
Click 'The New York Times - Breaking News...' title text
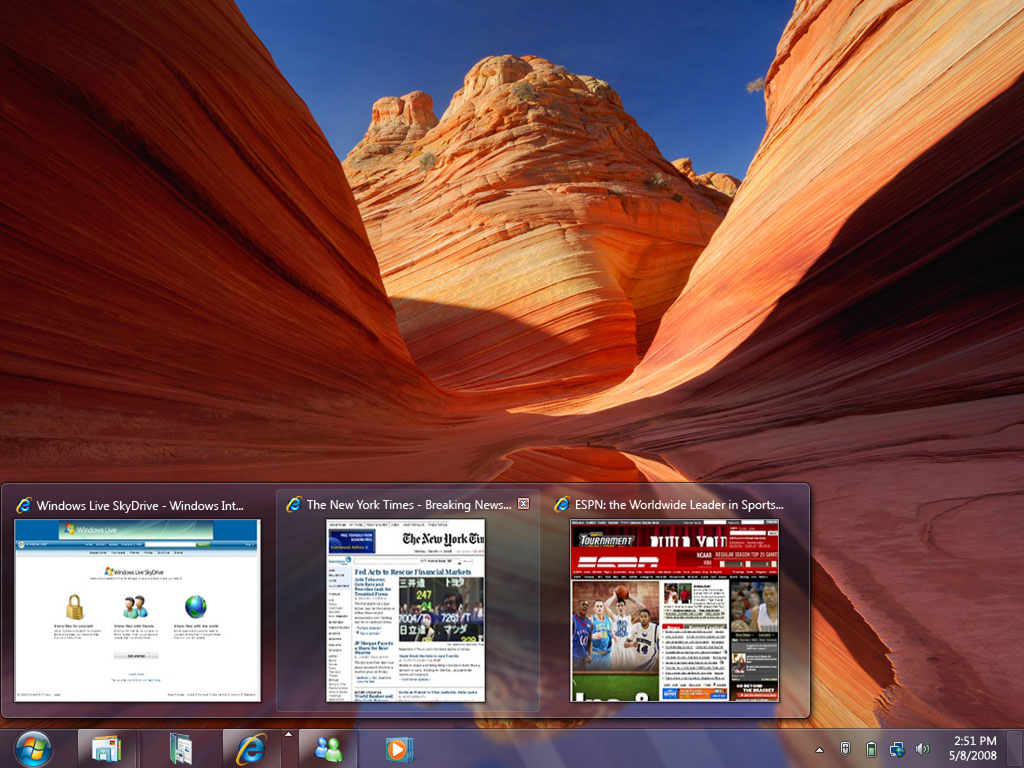[x=409, y=505]
